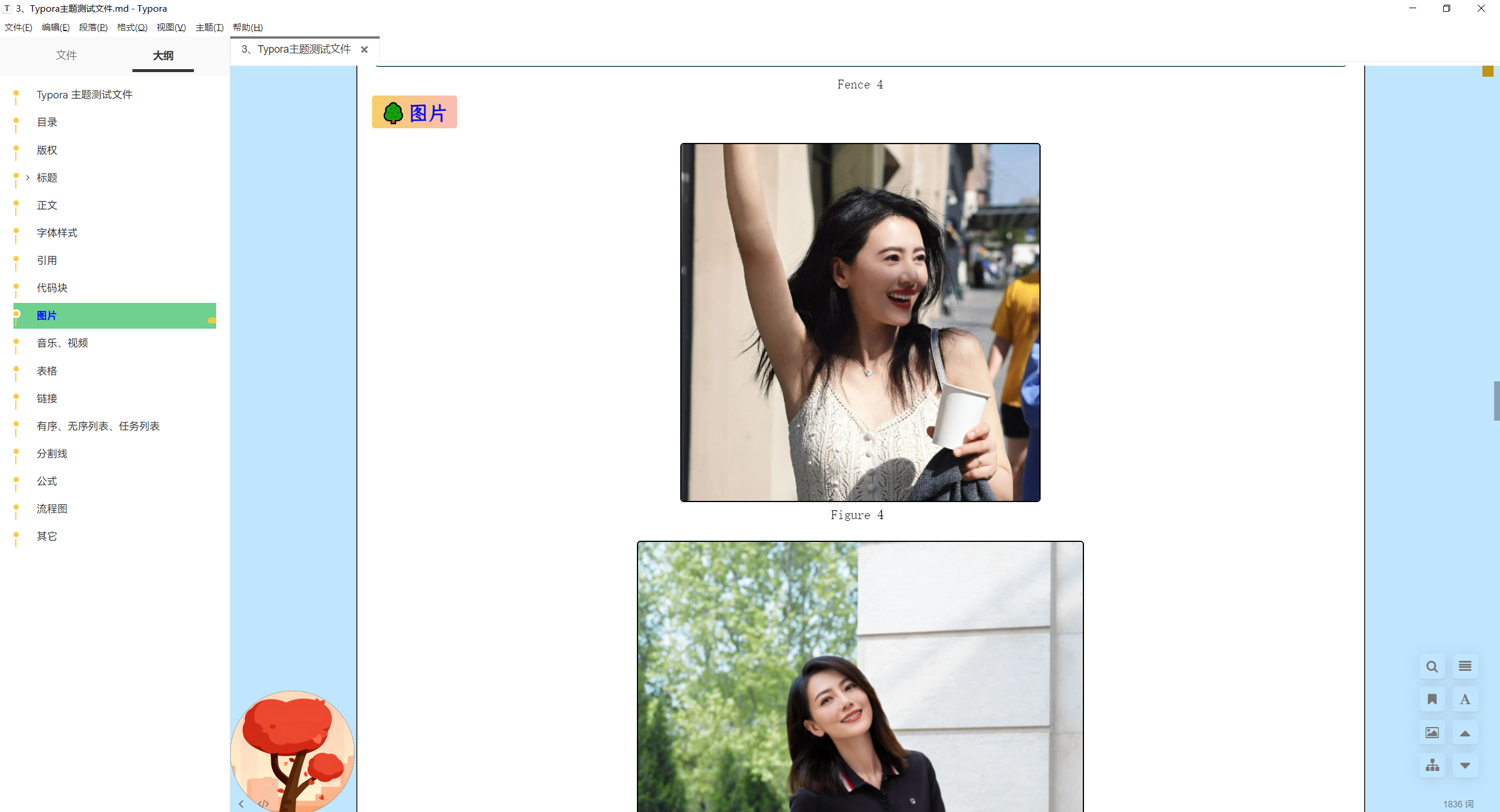Jump to 字体样式 in outline
This screenshot has height=812, width=1500.
pyautogui.click(x=57, y=233)
